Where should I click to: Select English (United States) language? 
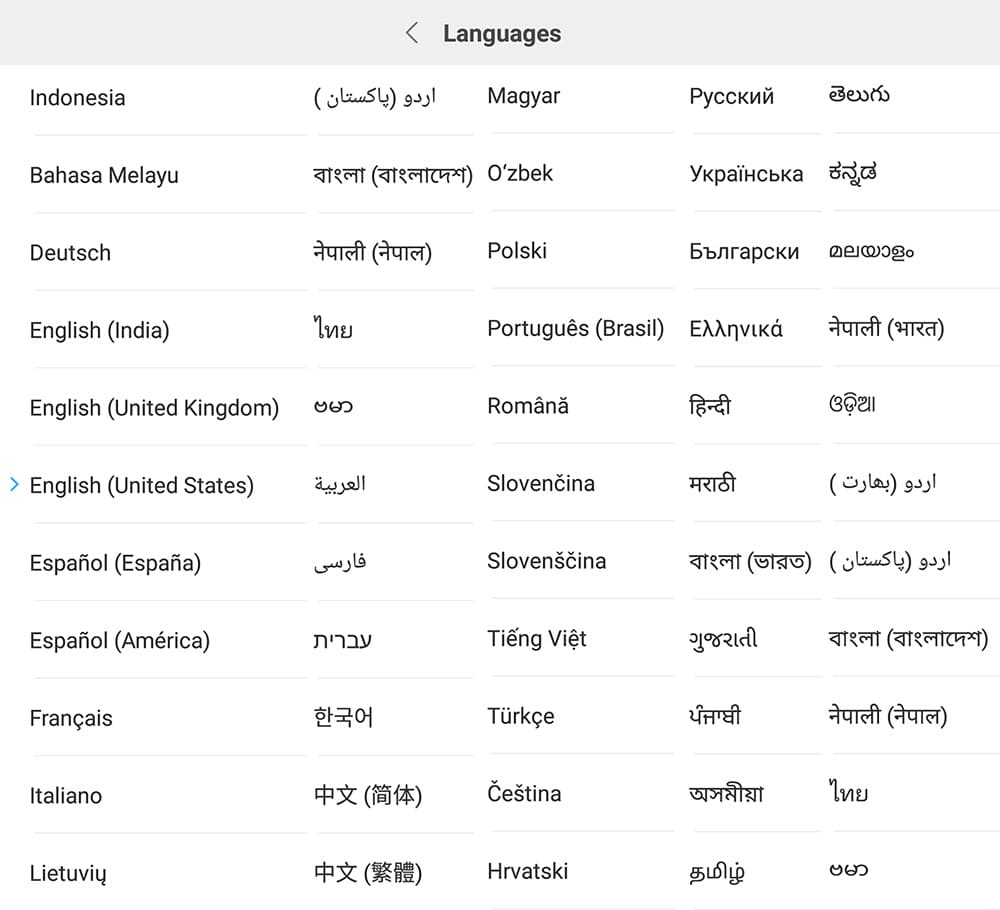point(142,485)
